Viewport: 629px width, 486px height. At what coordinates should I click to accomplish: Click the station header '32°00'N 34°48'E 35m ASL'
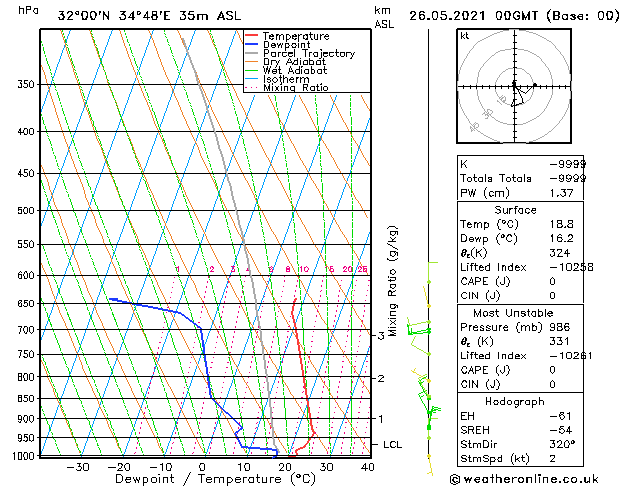pos(149,16)
